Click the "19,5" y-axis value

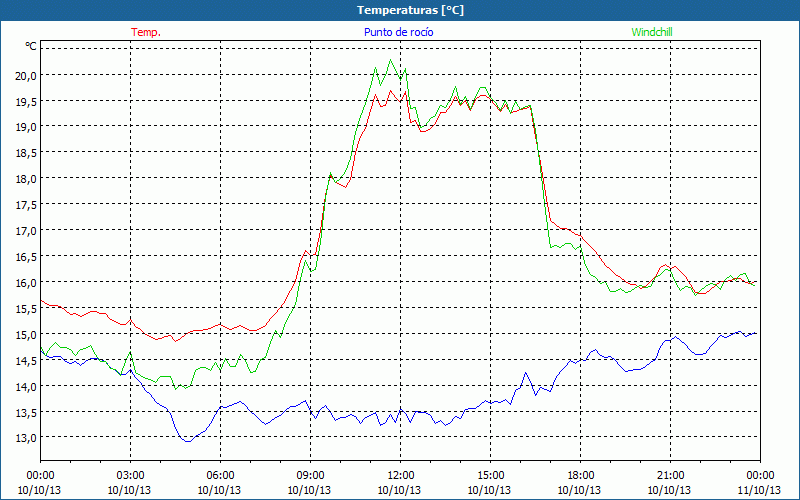coord(27,102)
